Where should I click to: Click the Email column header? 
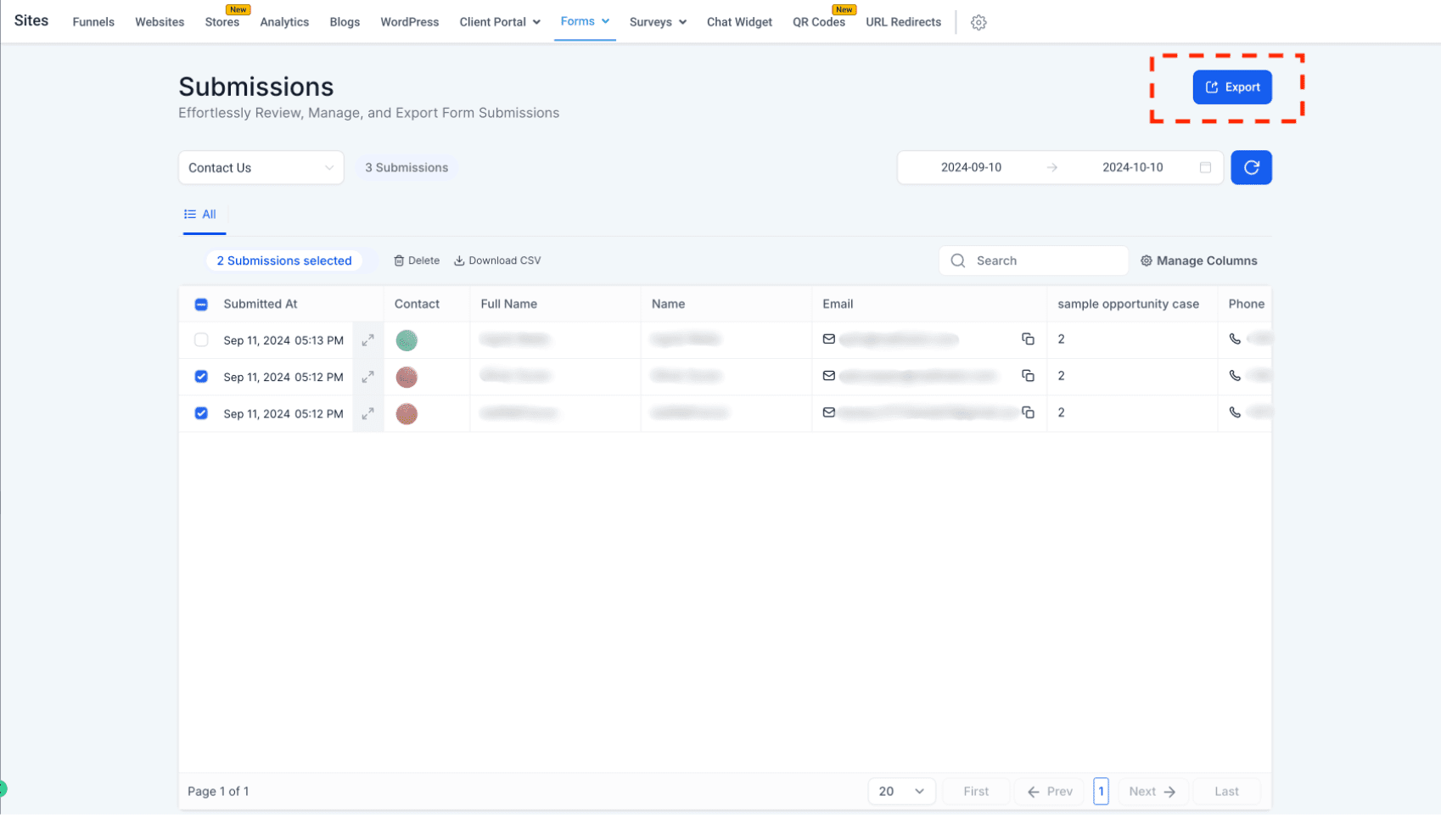pos(838,304)
